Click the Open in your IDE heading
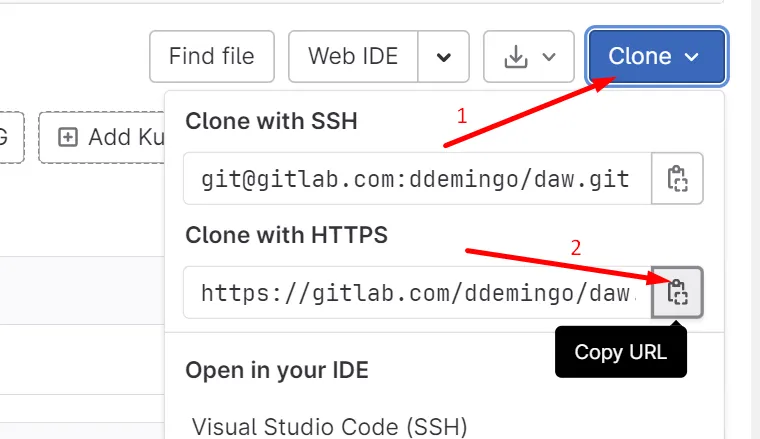Image resolution: width=760 pixels, height=439 pixels. click(x=277, y=370)
